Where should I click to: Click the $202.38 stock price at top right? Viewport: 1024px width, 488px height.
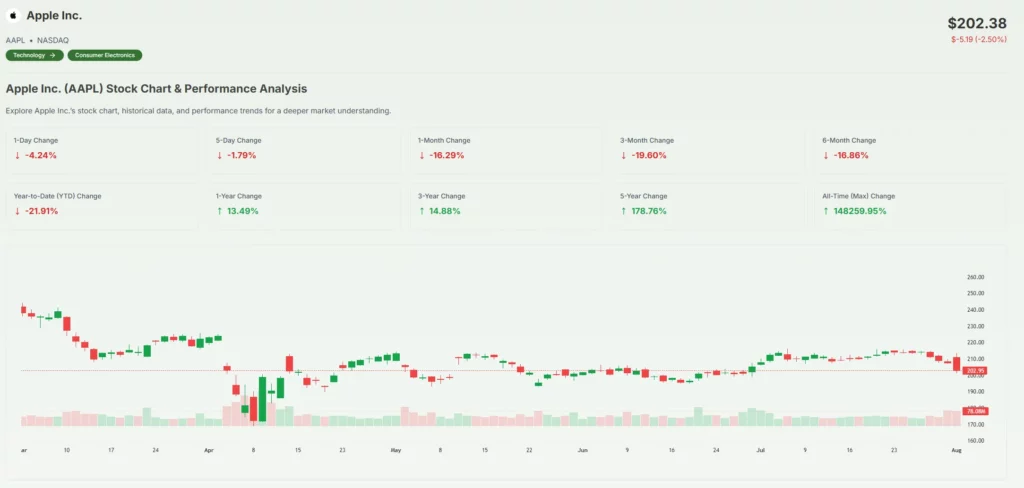[975, 23]
